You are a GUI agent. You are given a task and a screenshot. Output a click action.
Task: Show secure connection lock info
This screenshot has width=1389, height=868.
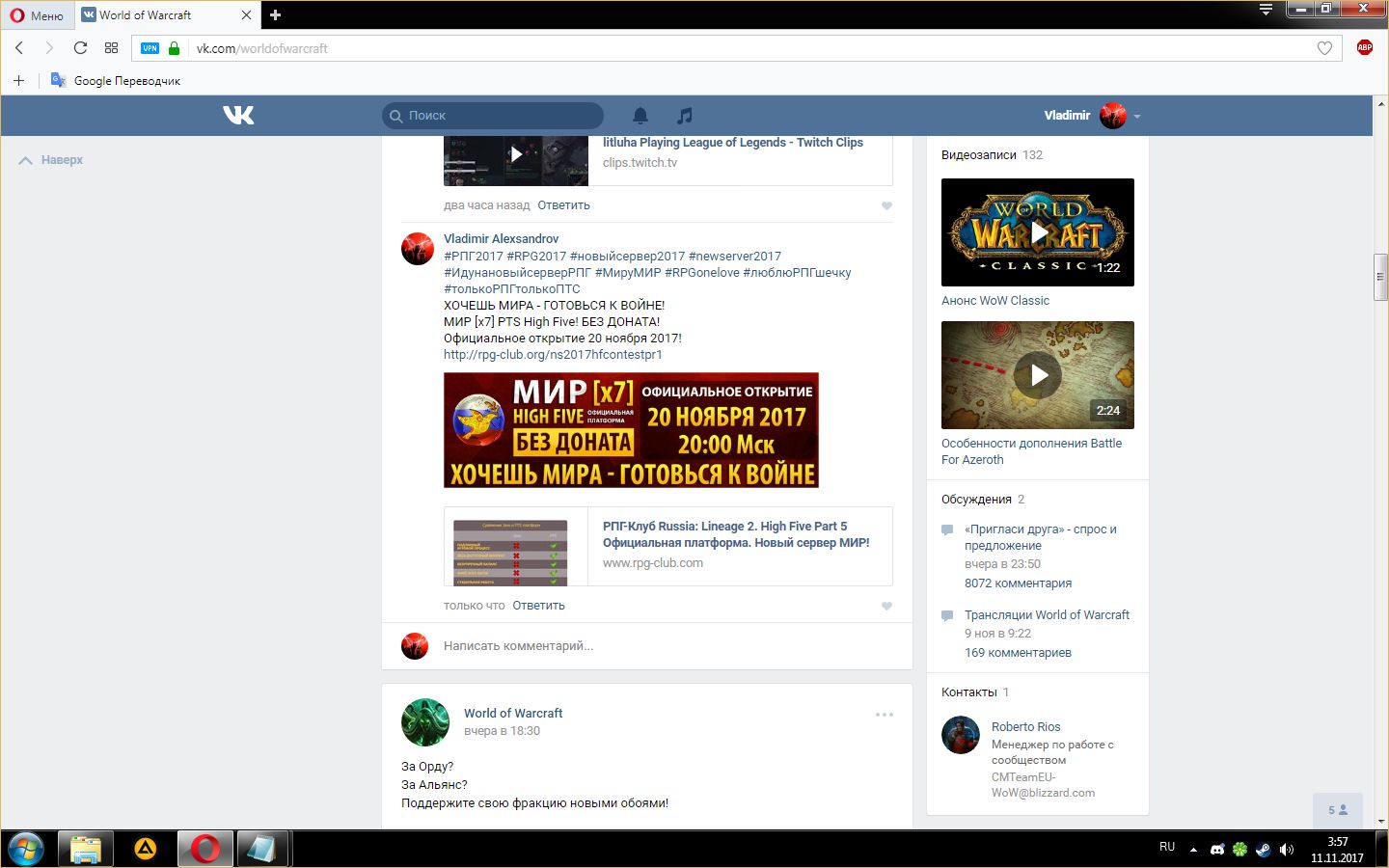point(174,48)
